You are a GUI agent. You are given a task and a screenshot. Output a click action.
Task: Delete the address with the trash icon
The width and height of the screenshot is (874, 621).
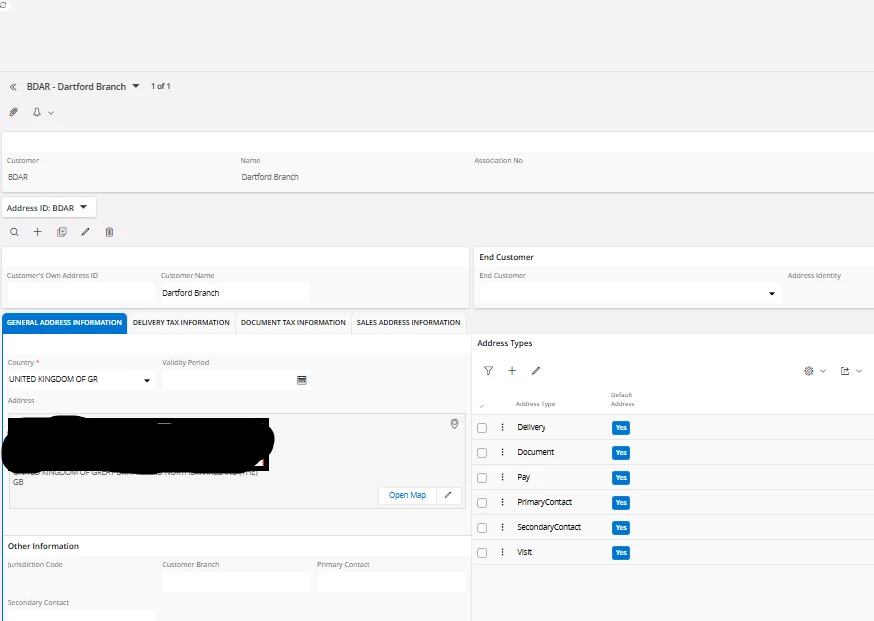[x=109, y=232]
